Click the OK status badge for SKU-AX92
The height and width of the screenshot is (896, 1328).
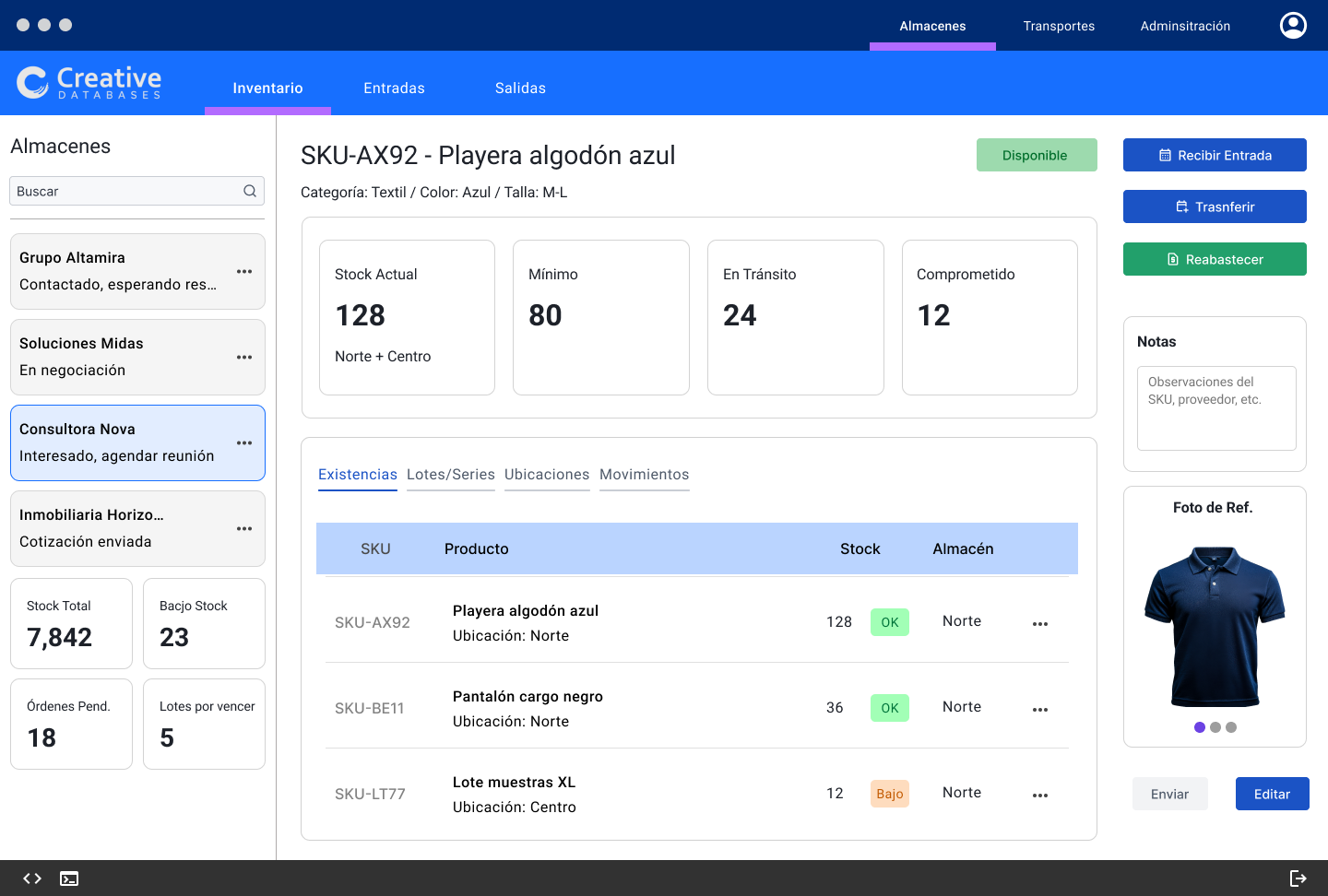pyautogui.click(x=889, y=622)
